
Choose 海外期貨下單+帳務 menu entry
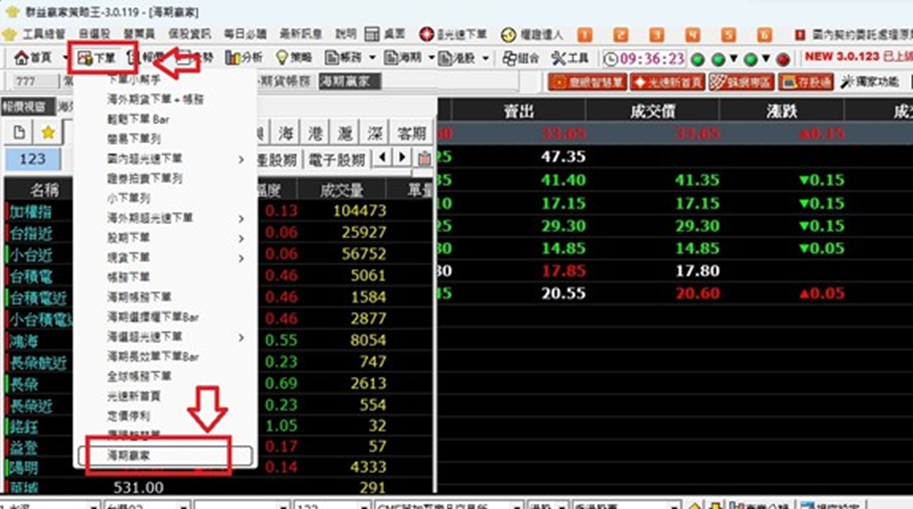coord(155,100)
